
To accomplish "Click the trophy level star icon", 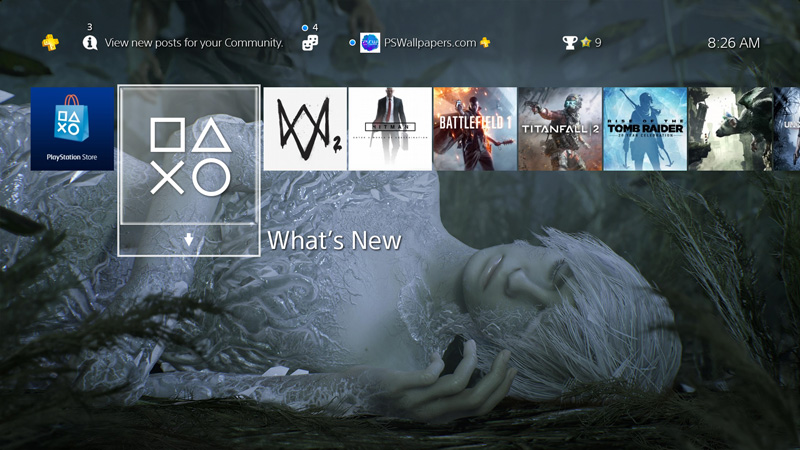I will pos(586,43).
